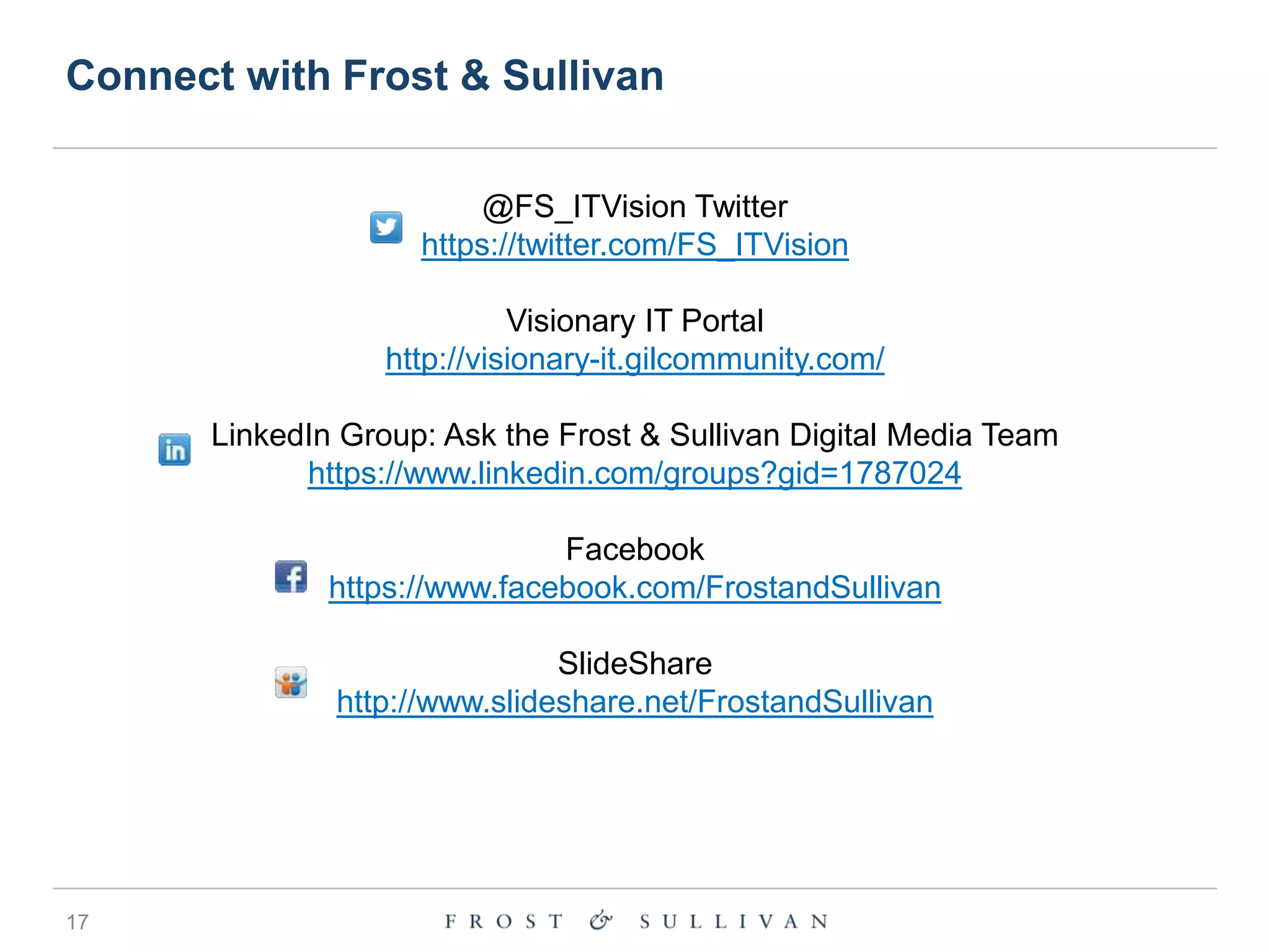Open the visionary-it.gilcommunity.com link
Viewport: 1270px width, 952px height.
pyautogui.click(x=634, y=359)
